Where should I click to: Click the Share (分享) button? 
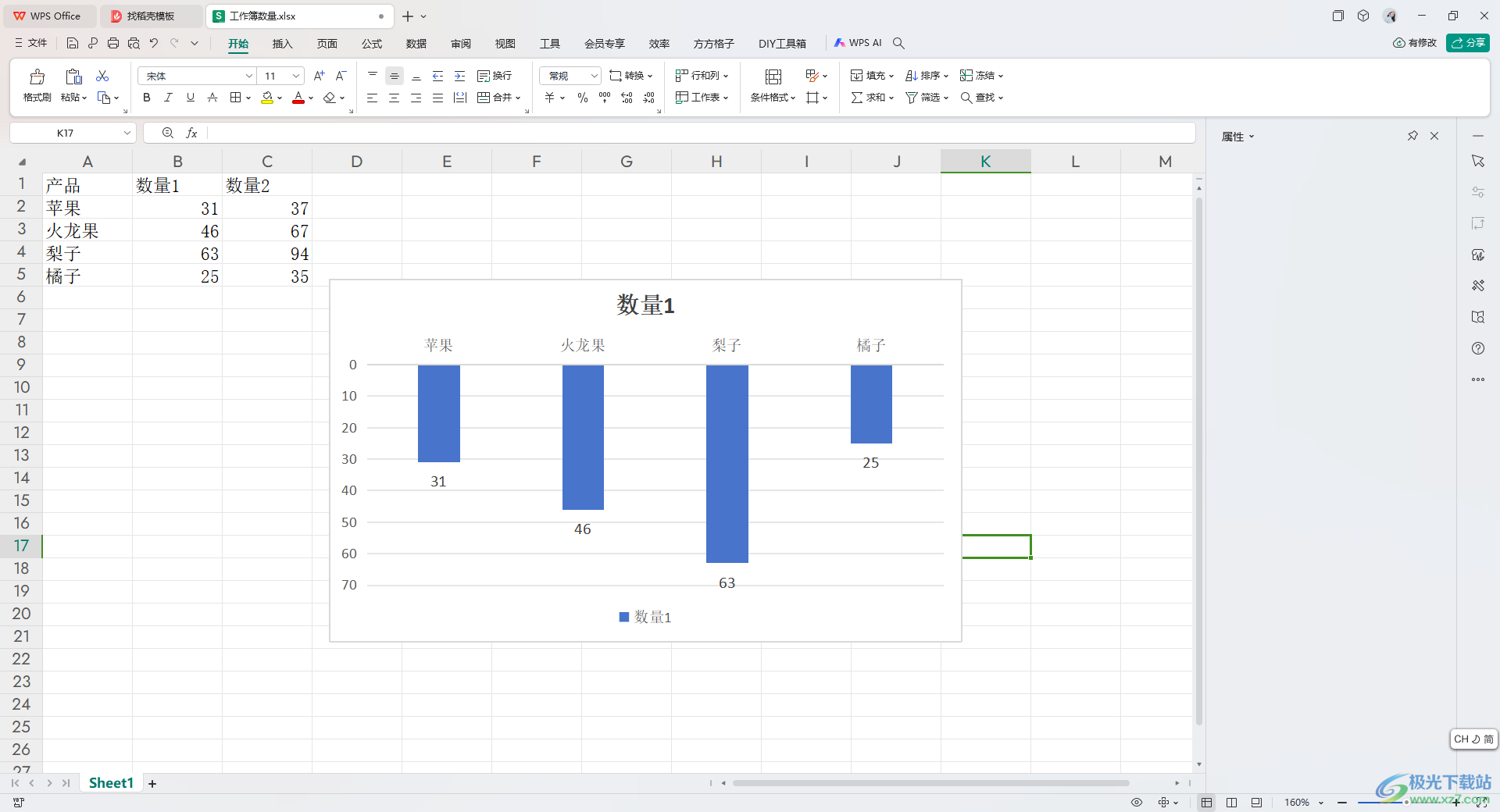tap(1468, 43)
